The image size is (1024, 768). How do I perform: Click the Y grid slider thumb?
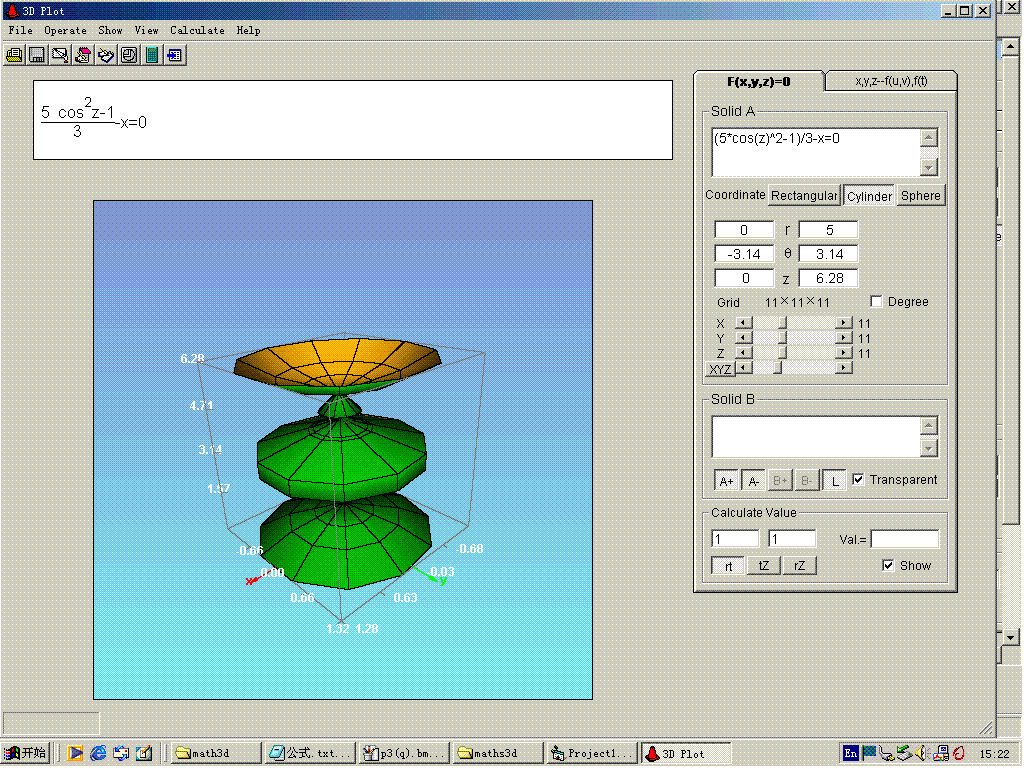click(x=783, y=338)
